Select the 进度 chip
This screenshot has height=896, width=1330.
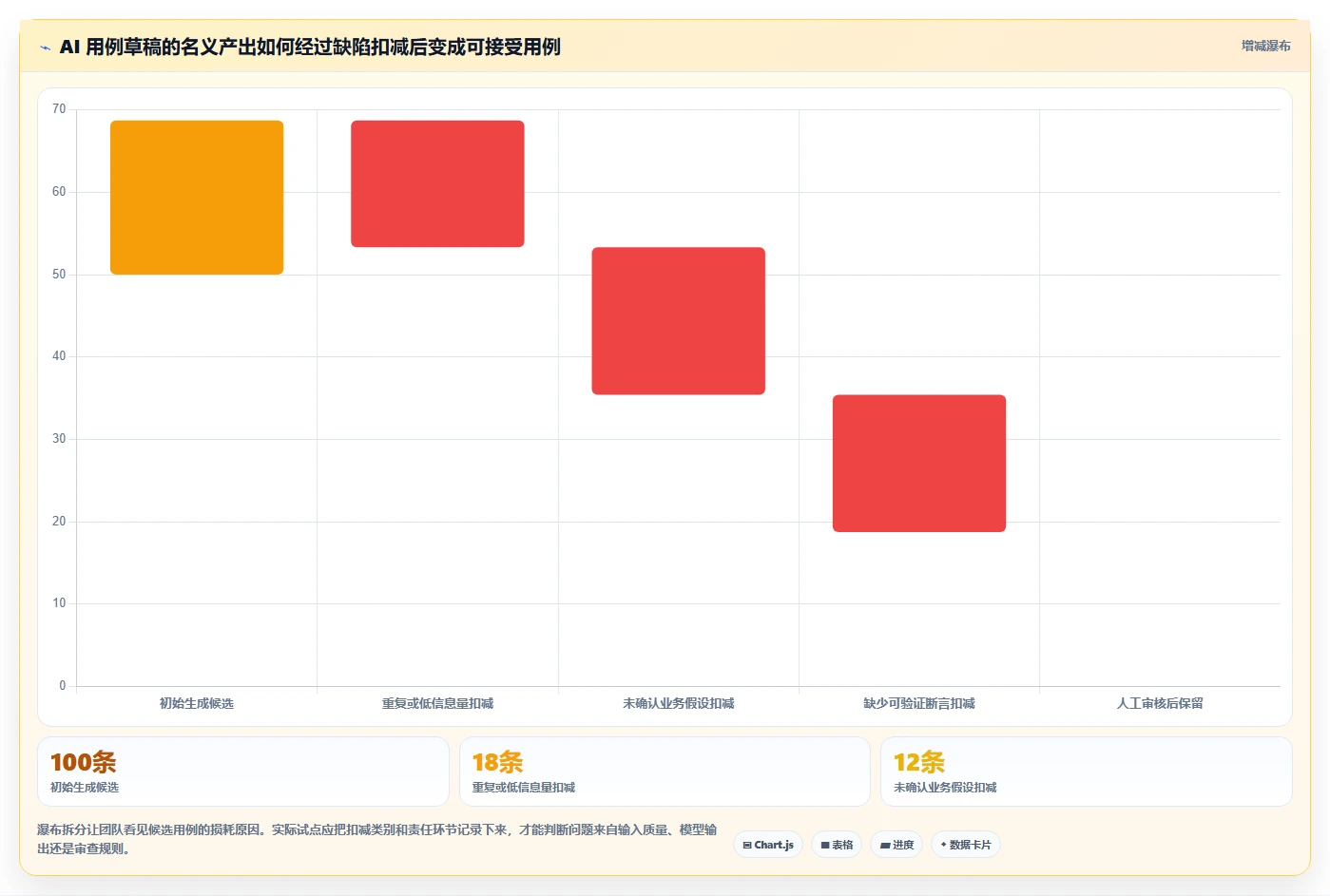pos(896,845)
